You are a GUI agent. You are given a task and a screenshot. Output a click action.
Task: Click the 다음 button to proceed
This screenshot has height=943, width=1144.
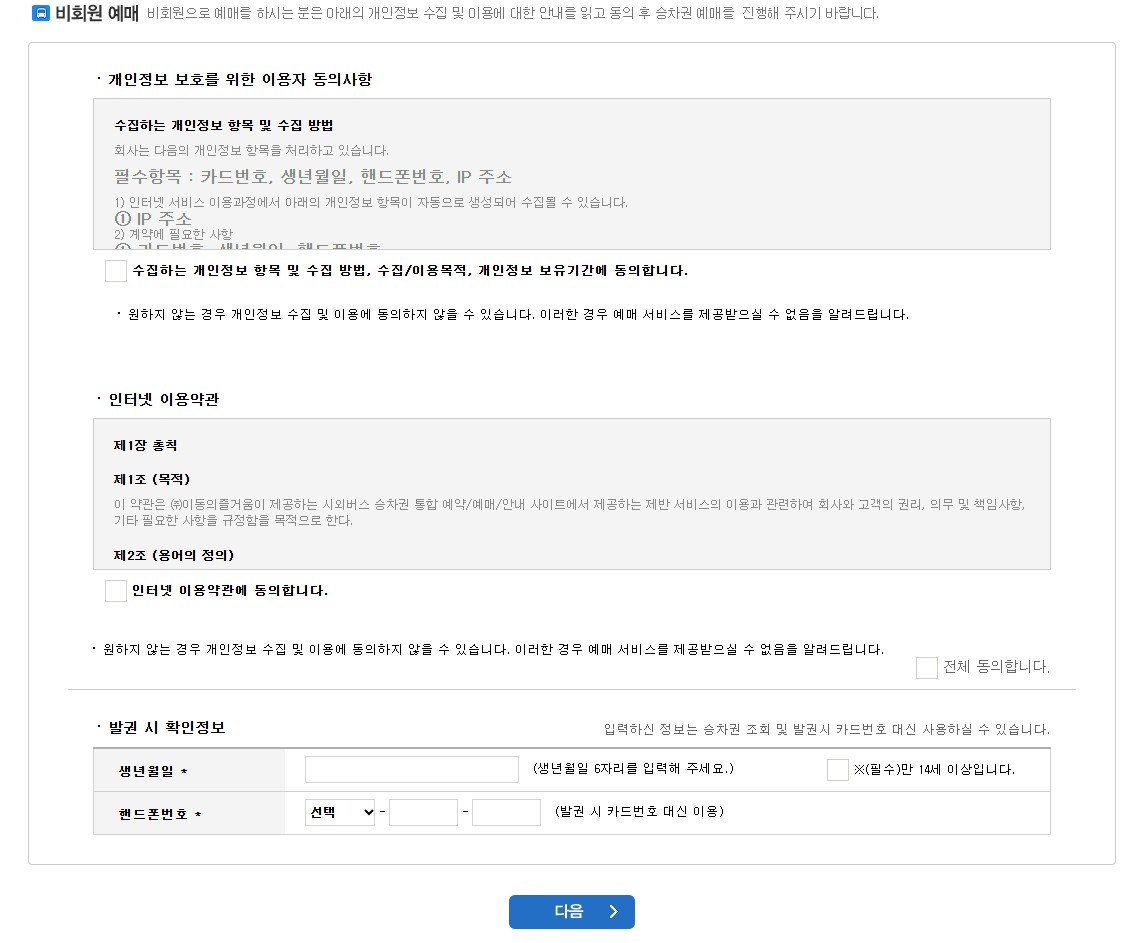coord(571,911)
